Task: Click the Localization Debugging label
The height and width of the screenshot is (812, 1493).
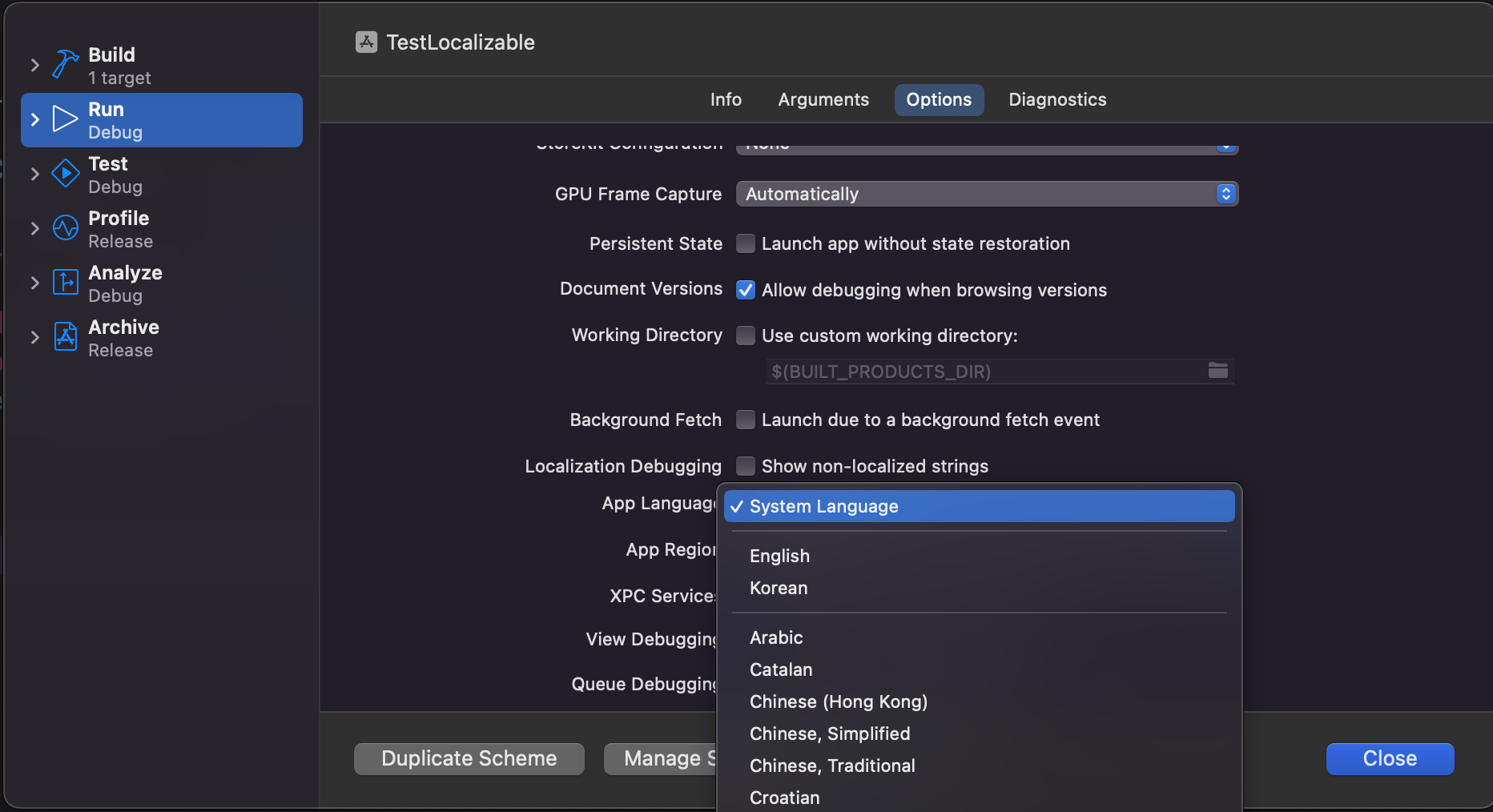Action: click(623, 466)
